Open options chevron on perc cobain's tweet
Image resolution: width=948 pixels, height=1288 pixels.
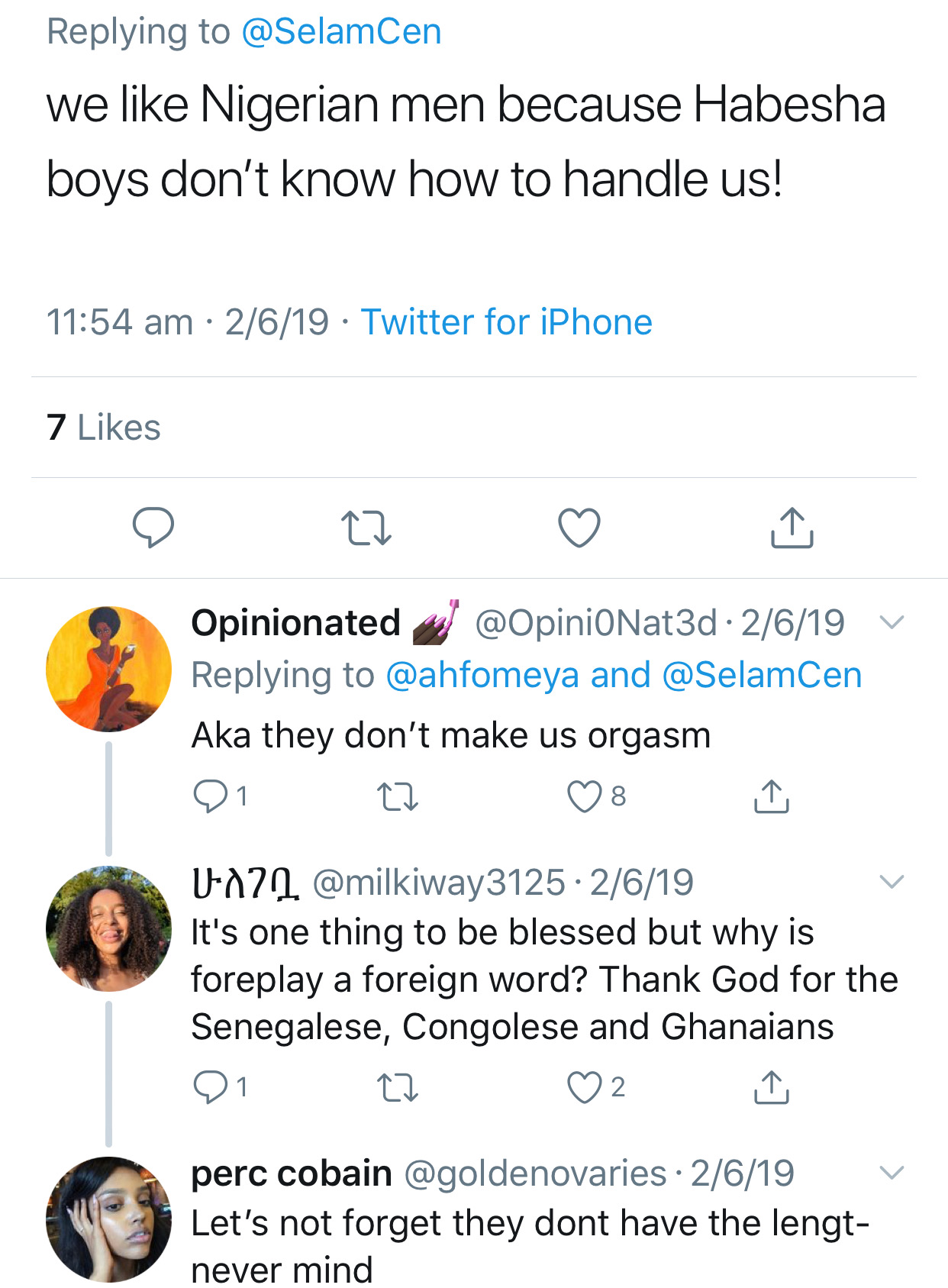[x=891, y=1172]
